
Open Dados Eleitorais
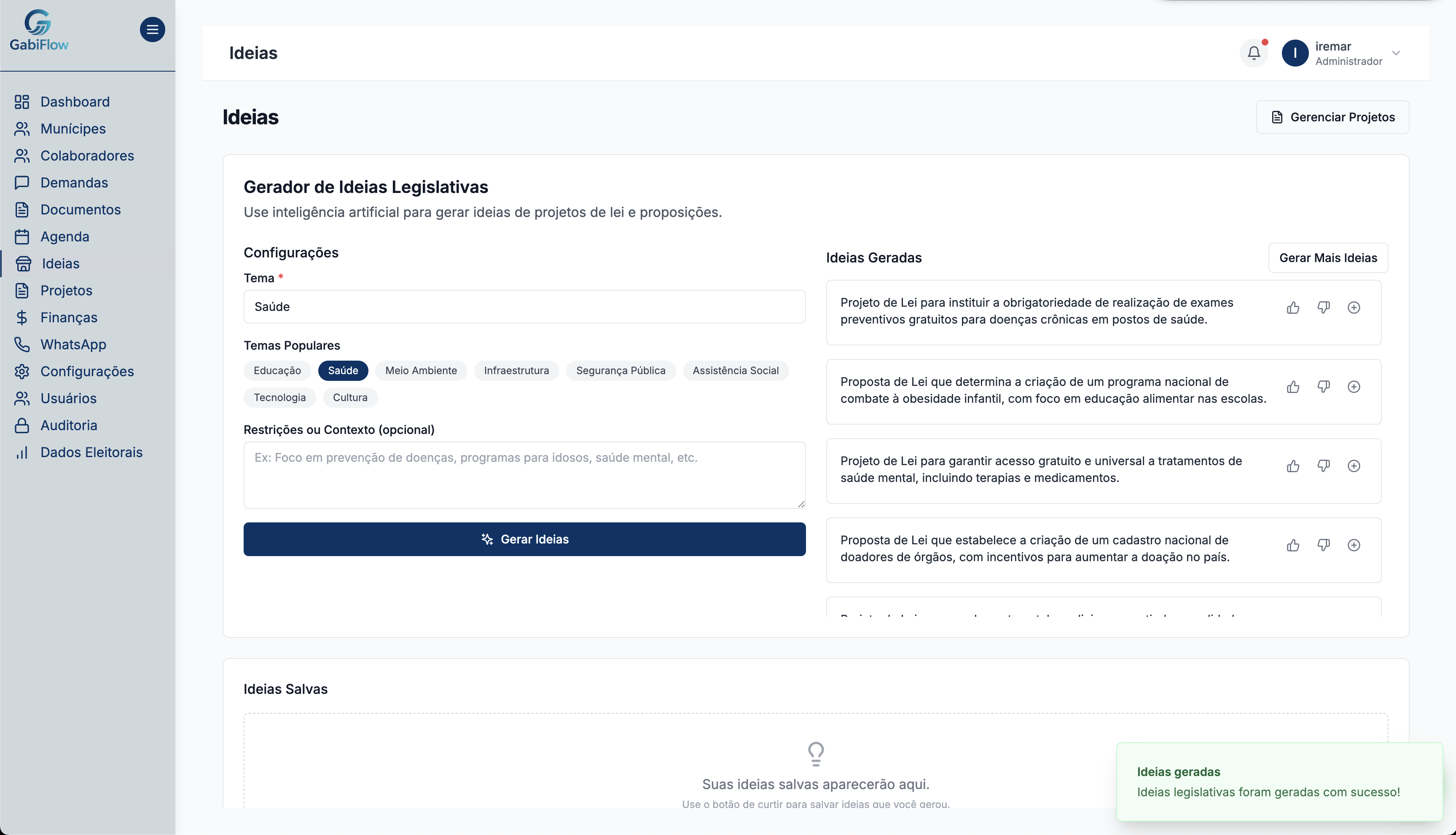[x=91, y=452]
